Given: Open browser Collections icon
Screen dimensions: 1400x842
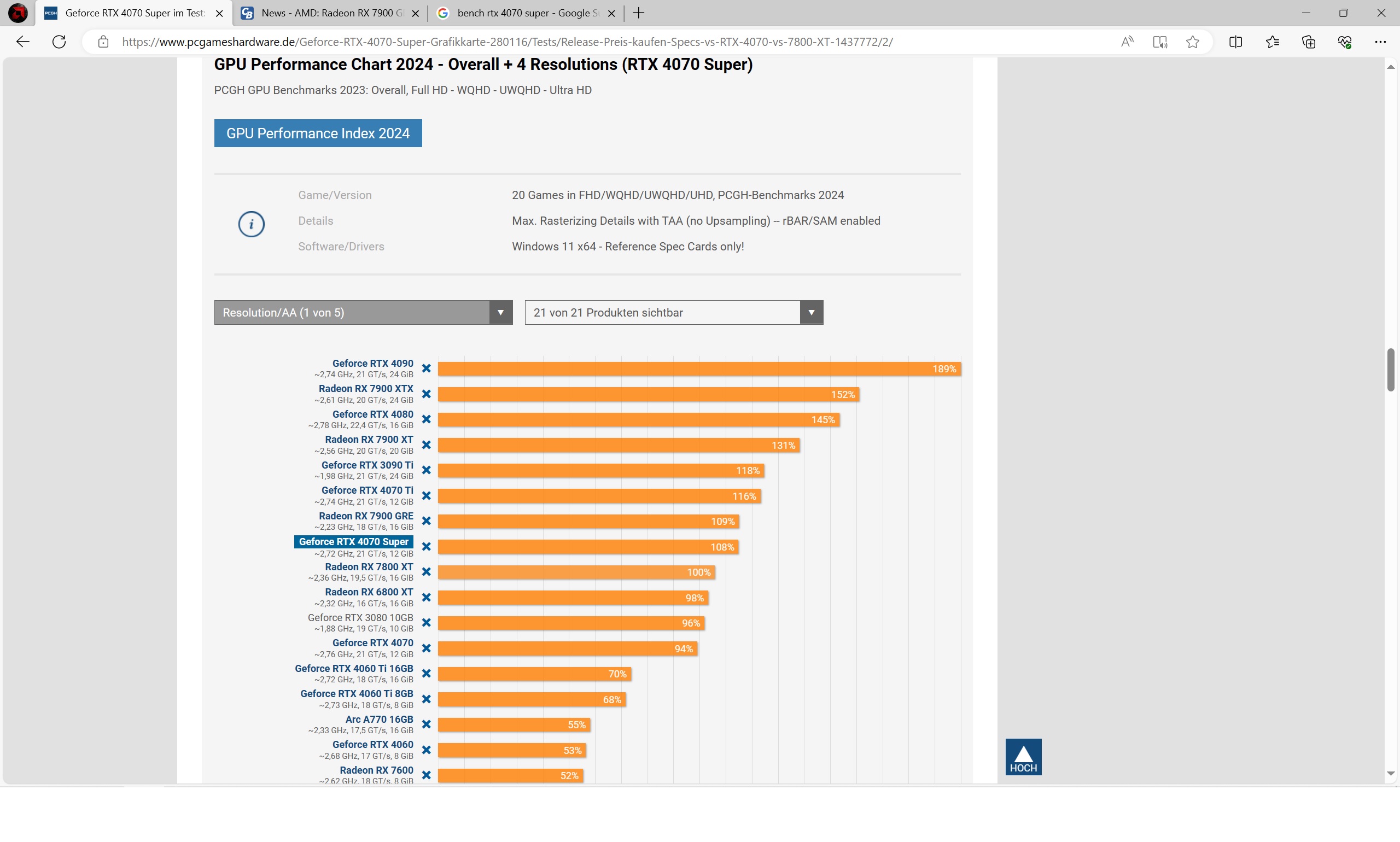Looking at the screenshot, I should pyautogui.click(x=1308, y=42).
